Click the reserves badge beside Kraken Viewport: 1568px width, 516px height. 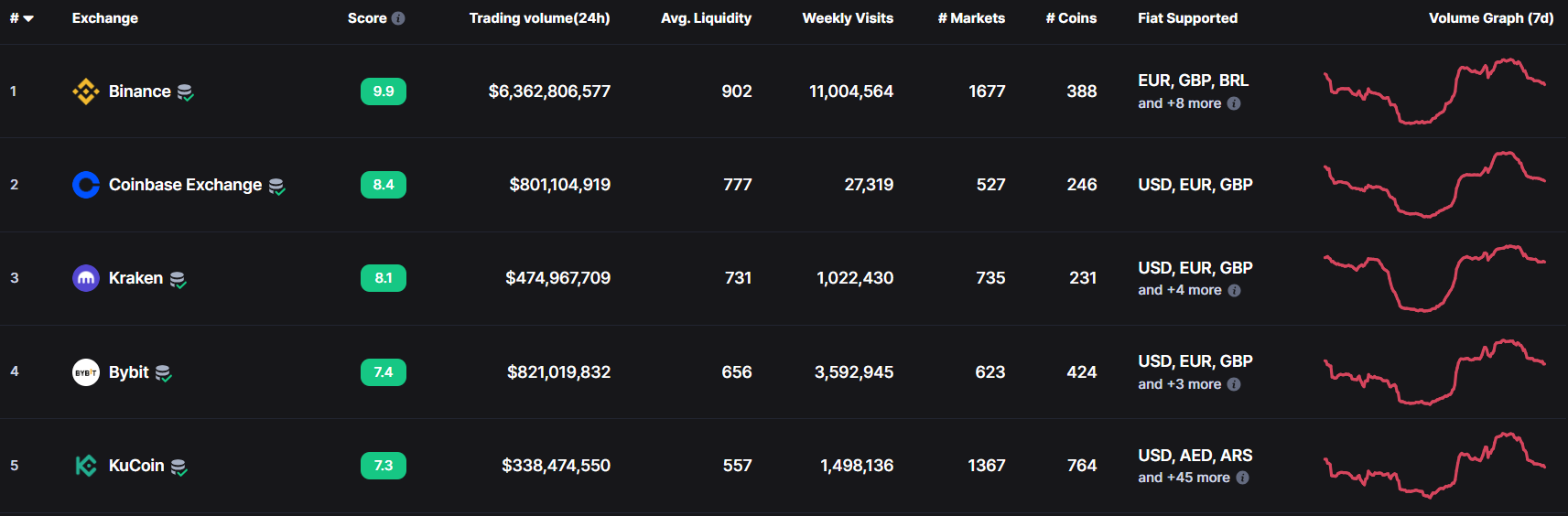tap(178, 280)
